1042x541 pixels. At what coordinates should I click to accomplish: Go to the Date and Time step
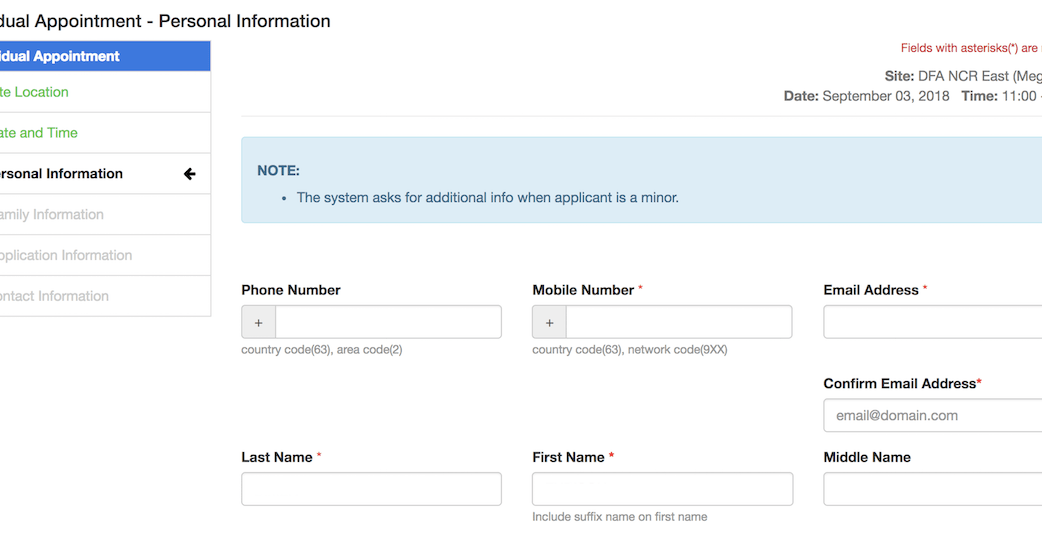tap(40, 133)
